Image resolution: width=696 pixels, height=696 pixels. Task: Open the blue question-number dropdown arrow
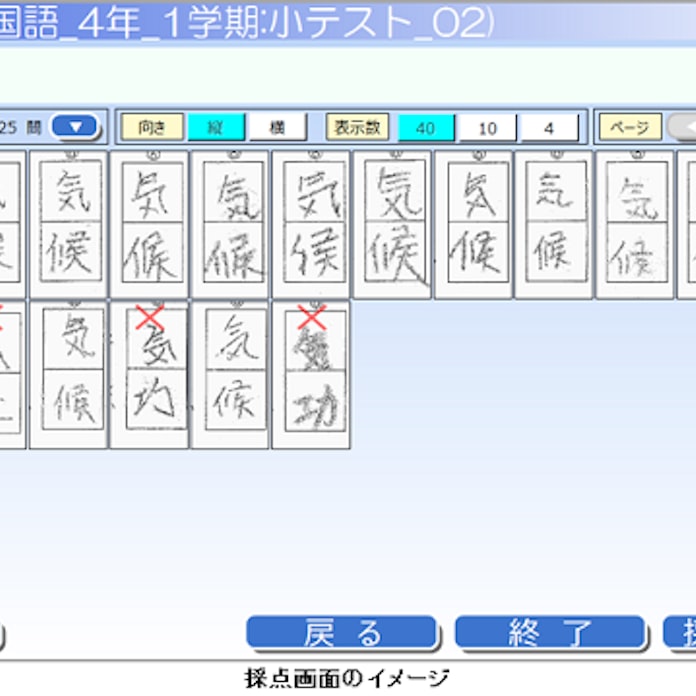[75, 127]
